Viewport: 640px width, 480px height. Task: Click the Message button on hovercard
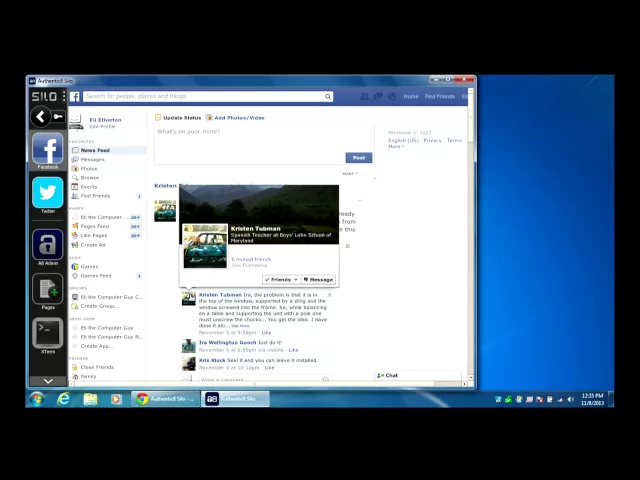[318, 280]
